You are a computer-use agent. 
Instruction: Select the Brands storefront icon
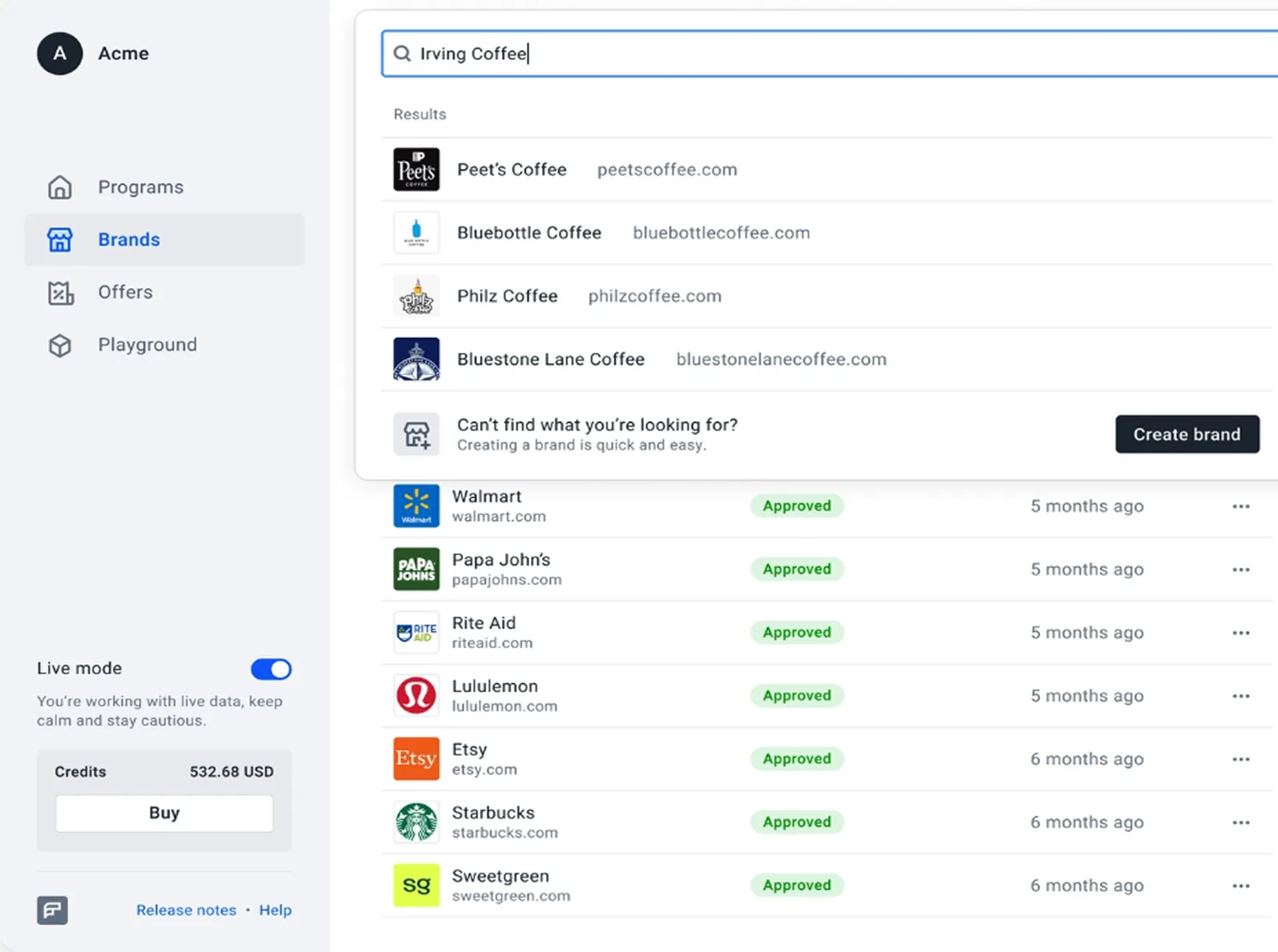pos(60,240)
